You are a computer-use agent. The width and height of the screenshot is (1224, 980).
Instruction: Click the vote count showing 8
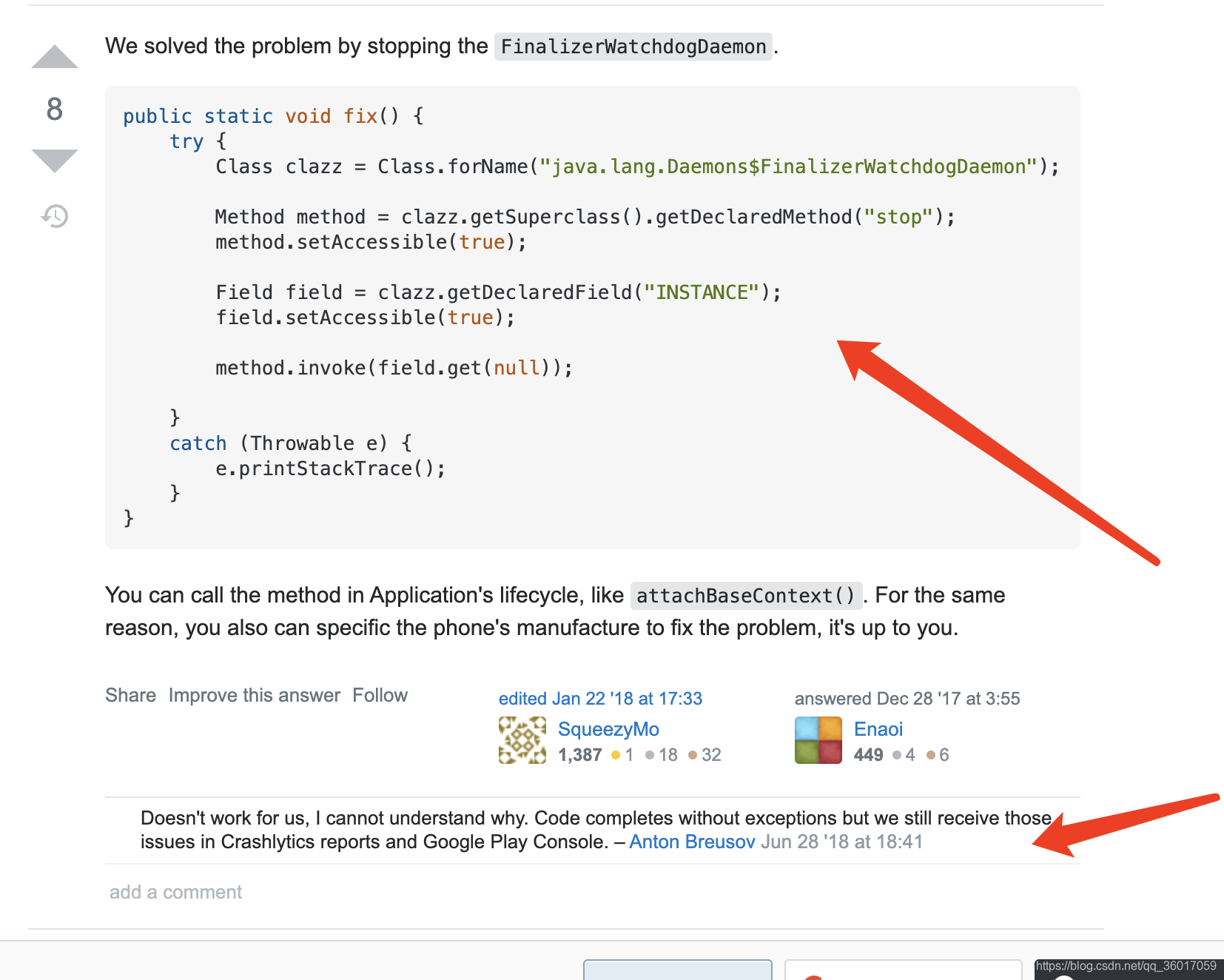[x=53, y=110]
